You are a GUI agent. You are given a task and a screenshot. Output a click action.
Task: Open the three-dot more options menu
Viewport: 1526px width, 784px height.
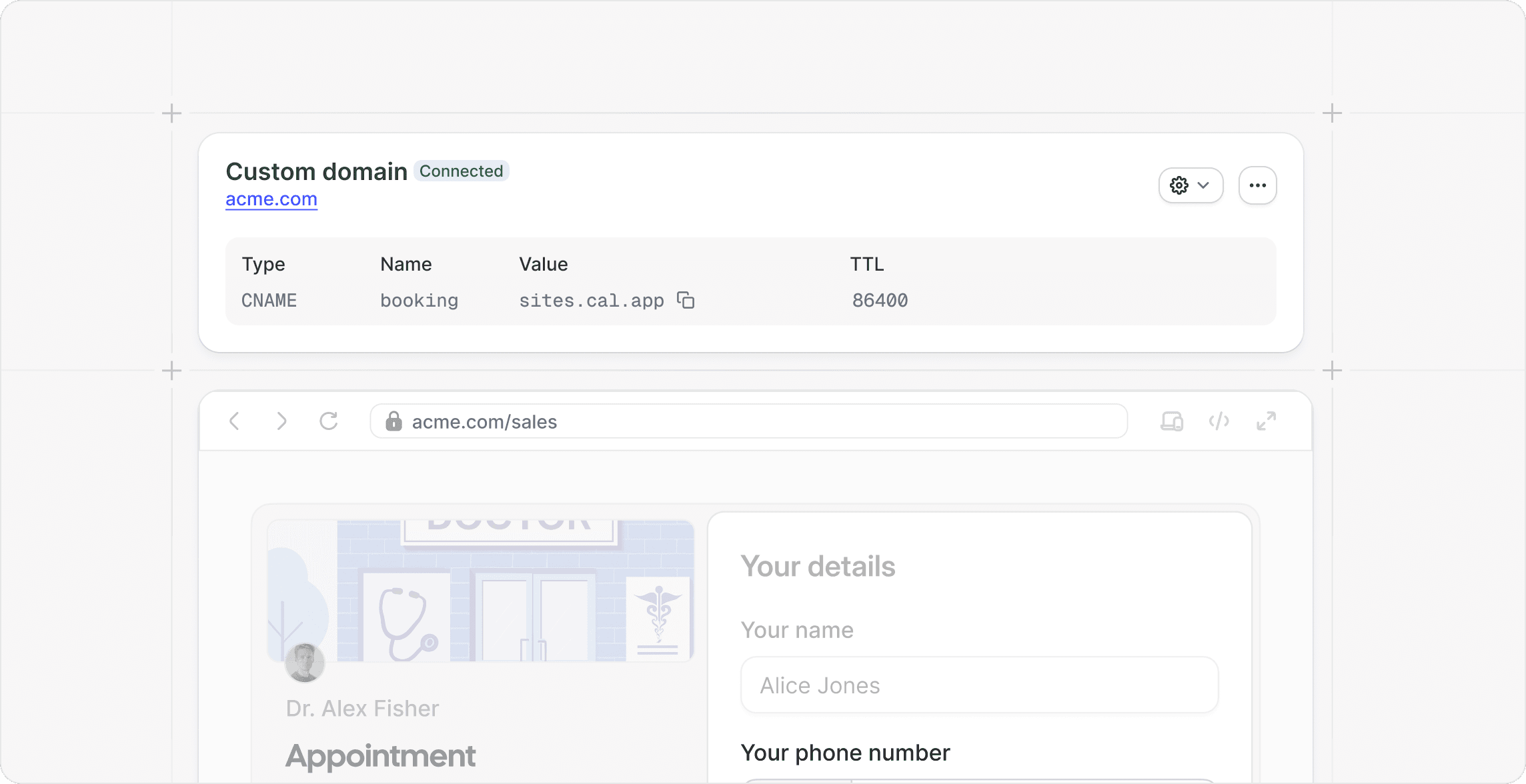(x=1257, y=185)
